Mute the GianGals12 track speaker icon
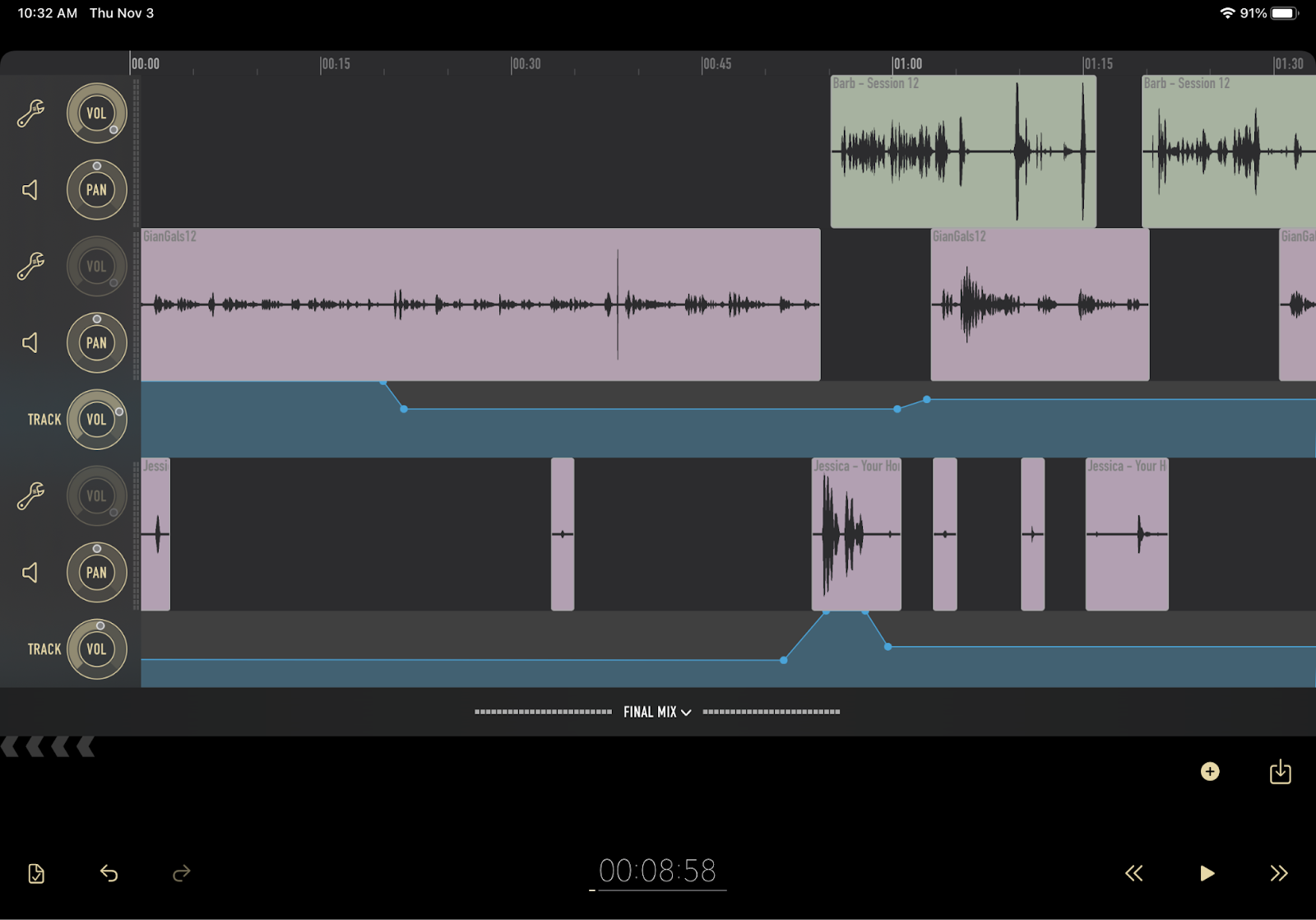The height and width of the screenshot is (920, 1316). coord(30,343)
